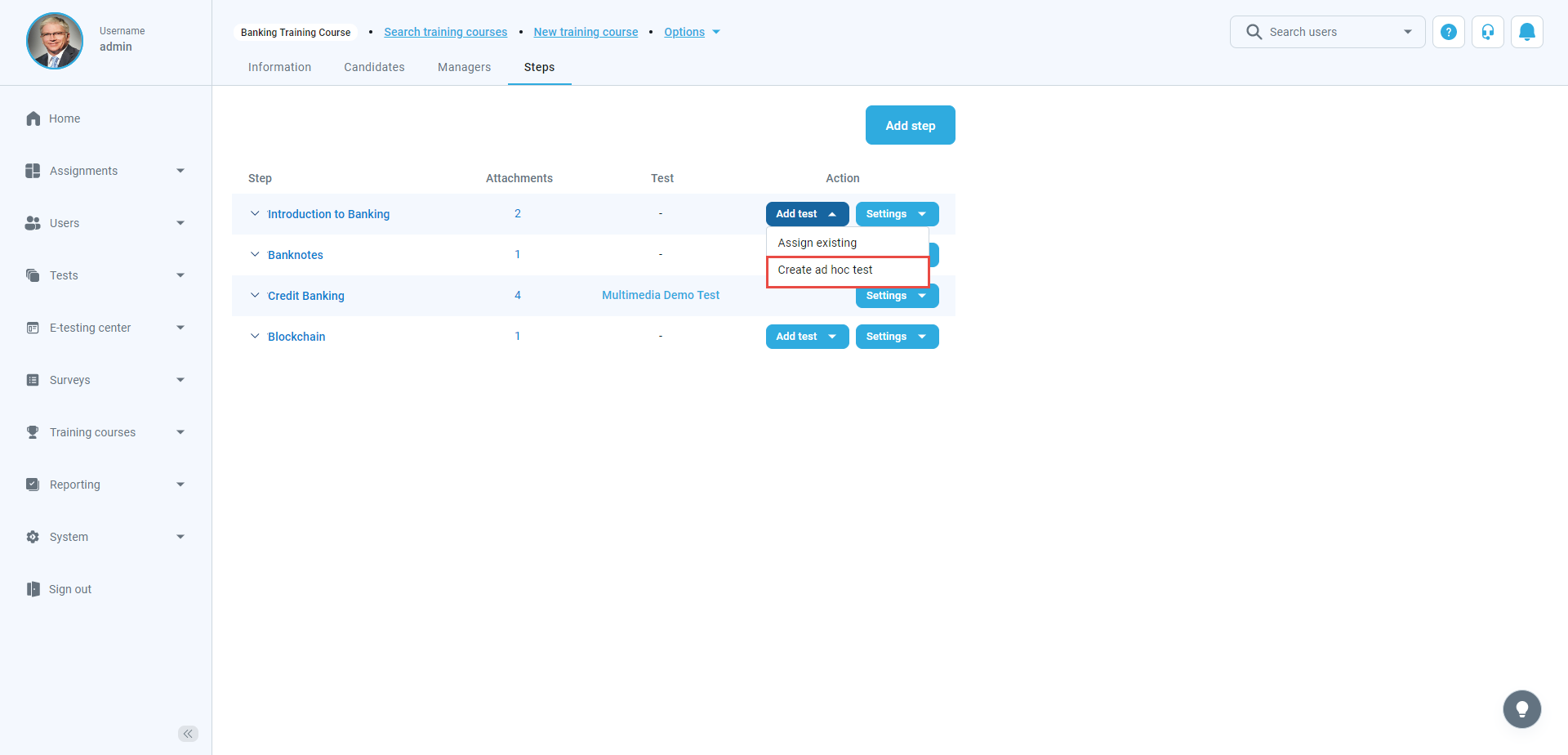
Task: Collapse the sidebar with double-chevron icon
Action: pyautogui.click(x=188, y=734)
